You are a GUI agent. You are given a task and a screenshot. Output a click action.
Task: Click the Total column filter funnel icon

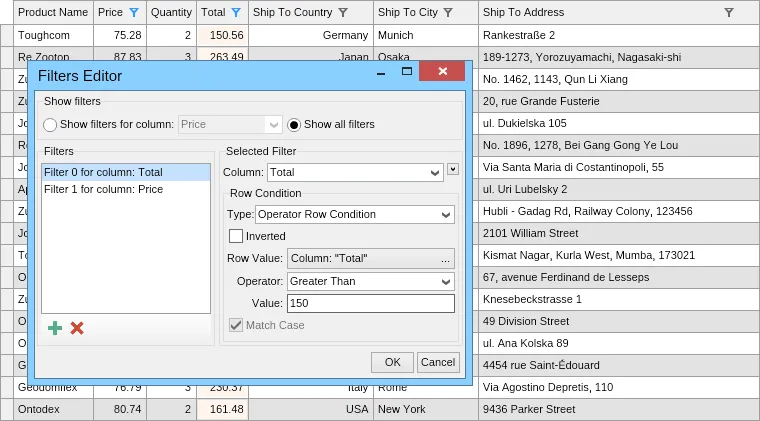coord(236,13)
